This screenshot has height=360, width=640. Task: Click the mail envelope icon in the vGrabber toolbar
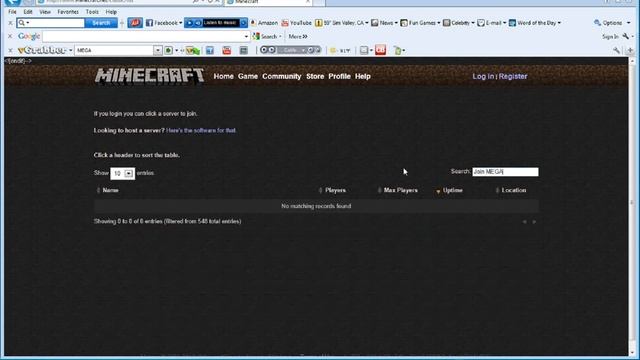pos(364,50)
